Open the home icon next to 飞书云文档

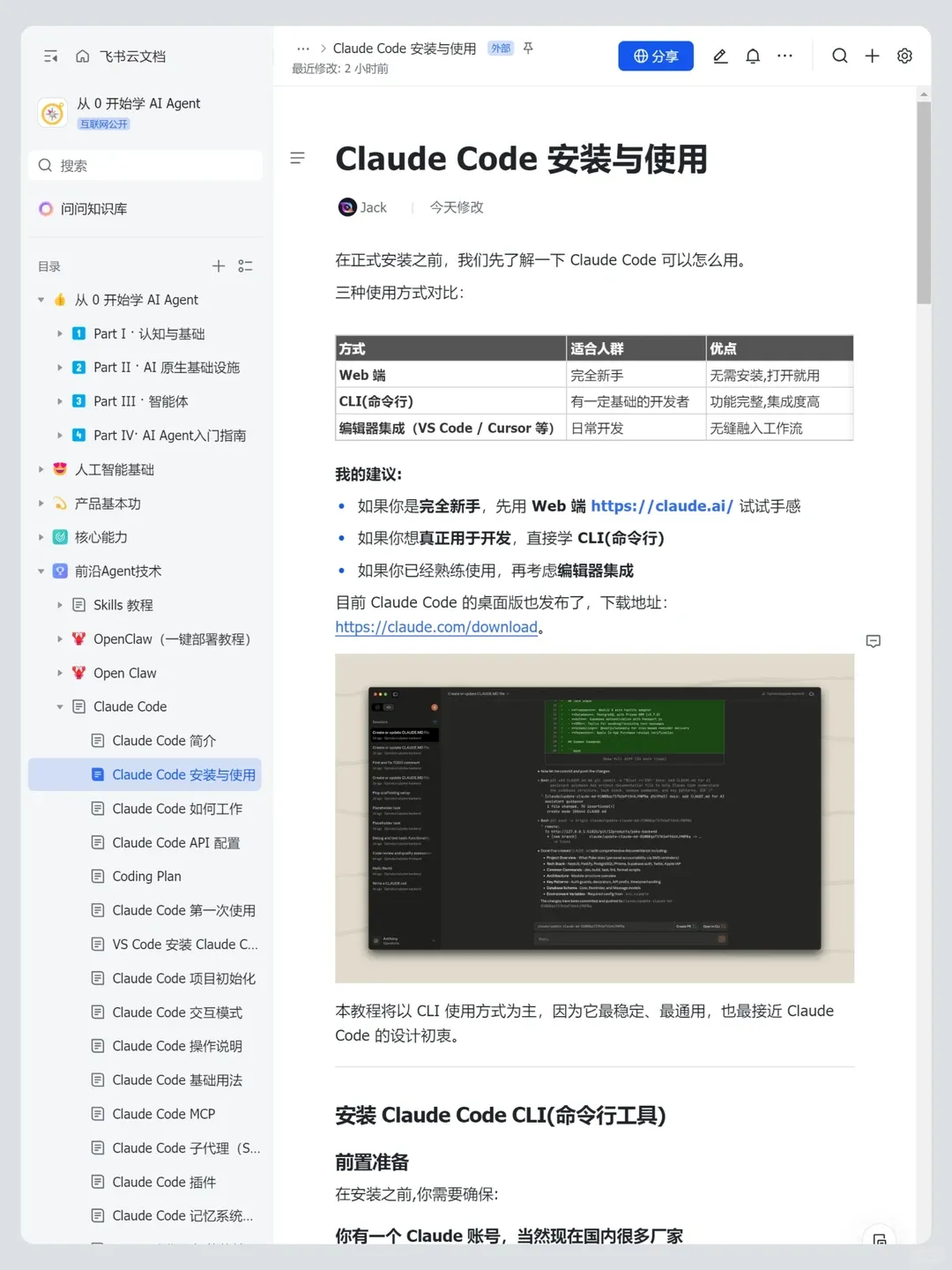[x=82, y=56]
